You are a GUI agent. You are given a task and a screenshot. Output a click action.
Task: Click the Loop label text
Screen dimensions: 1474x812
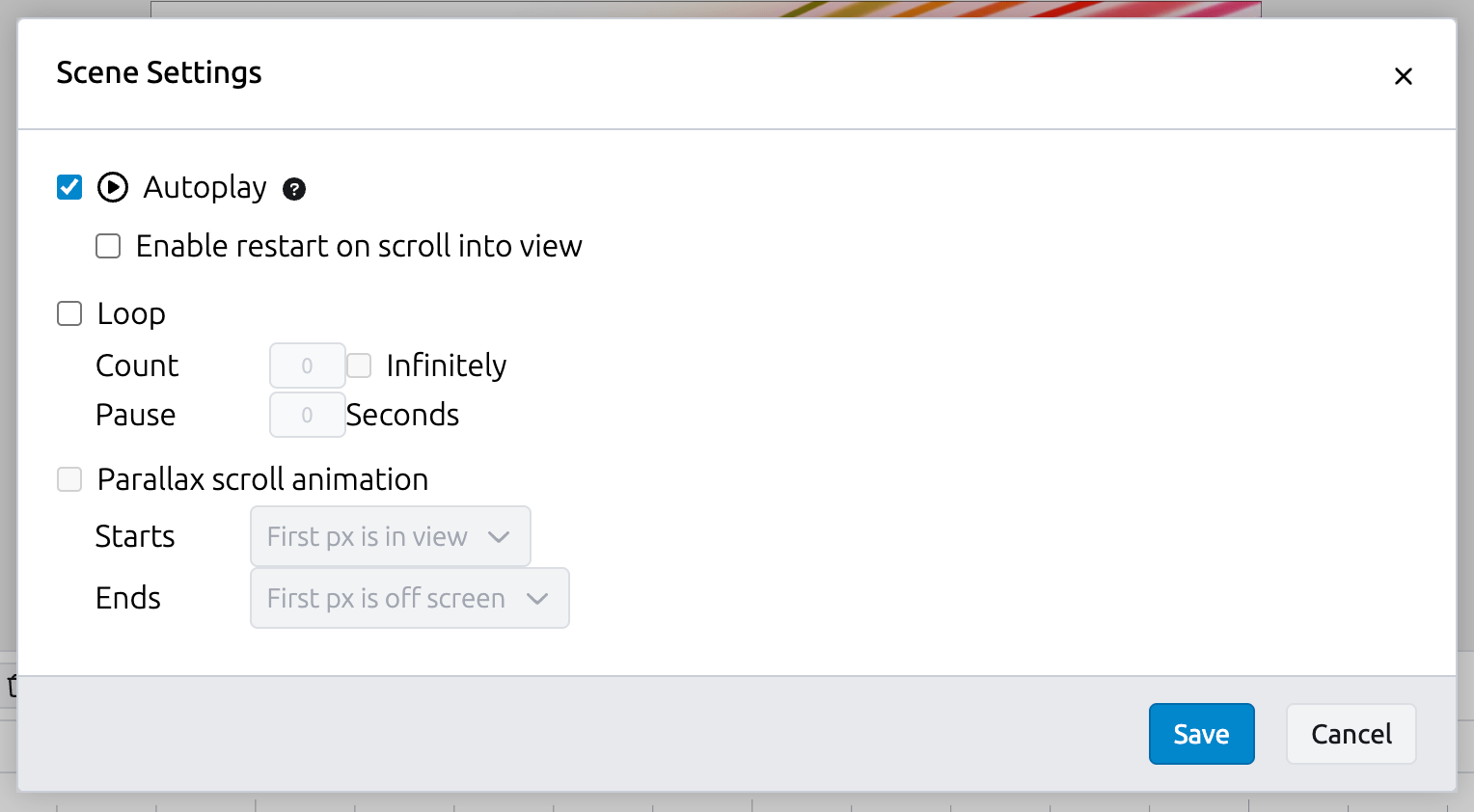[x=131, y=313]
